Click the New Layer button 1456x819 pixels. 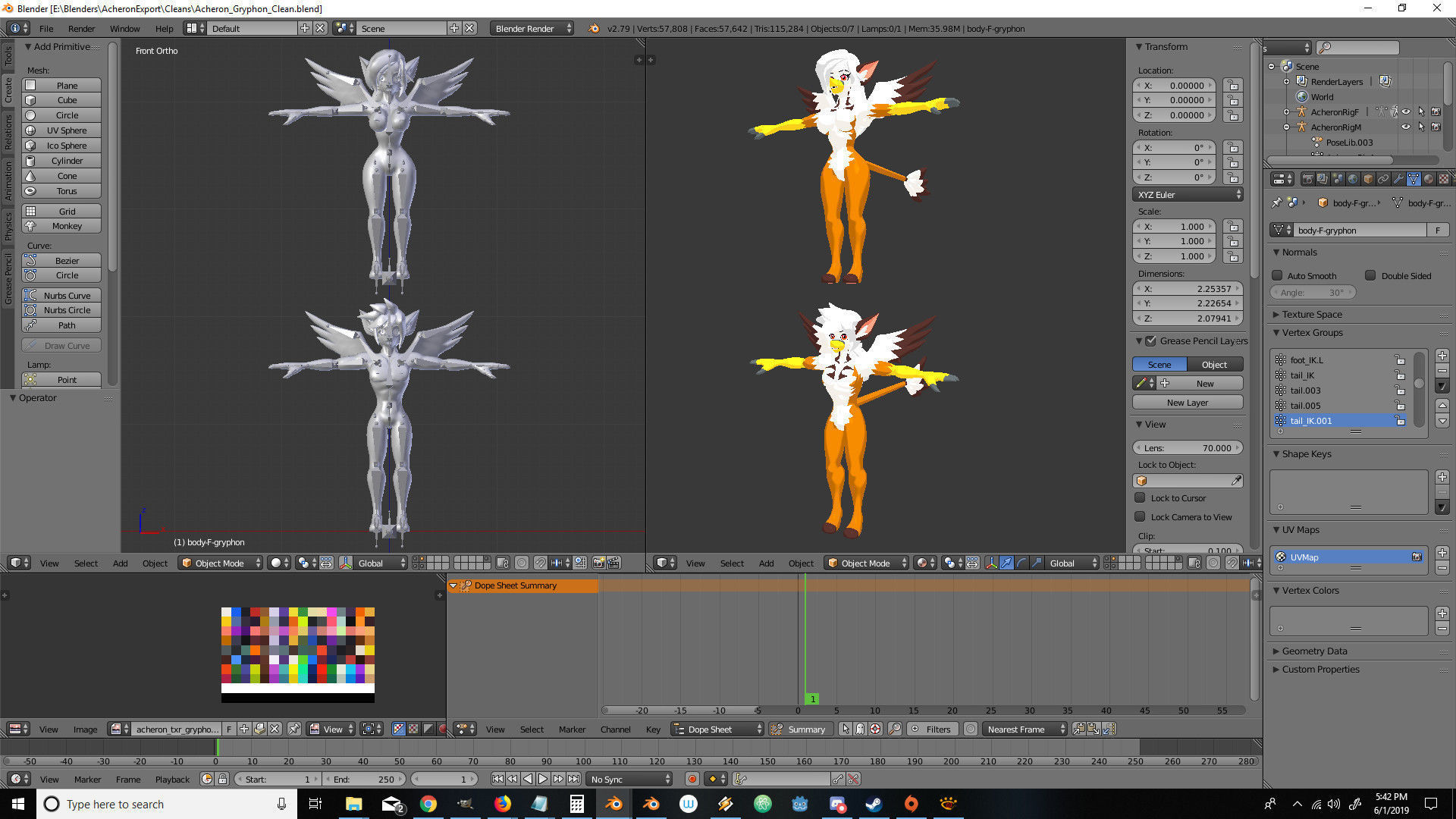click(x=1188, y=402)
